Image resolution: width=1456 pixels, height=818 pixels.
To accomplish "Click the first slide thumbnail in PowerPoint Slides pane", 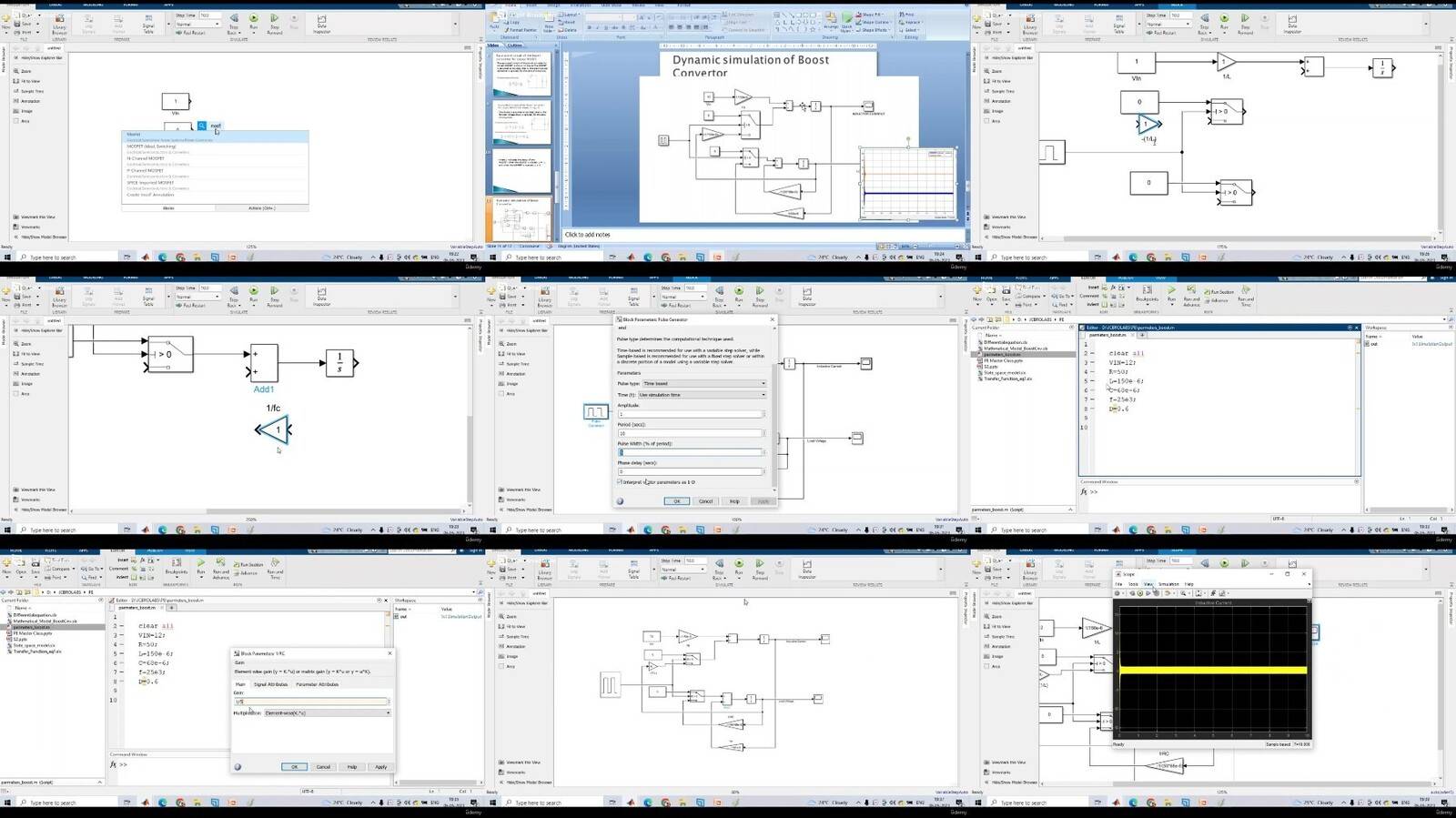I will click(x=522, y=74).
